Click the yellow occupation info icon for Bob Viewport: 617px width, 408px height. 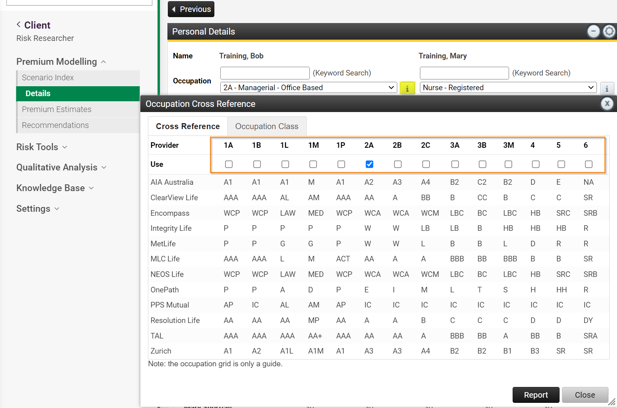pos(407,88)
